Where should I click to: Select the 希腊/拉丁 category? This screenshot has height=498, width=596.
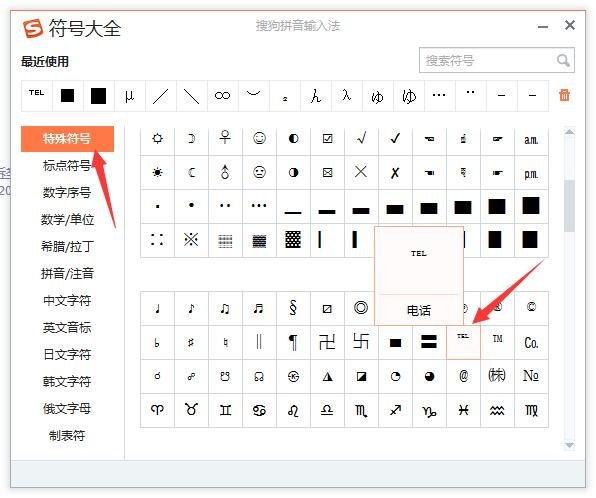[x=67, y=247]
